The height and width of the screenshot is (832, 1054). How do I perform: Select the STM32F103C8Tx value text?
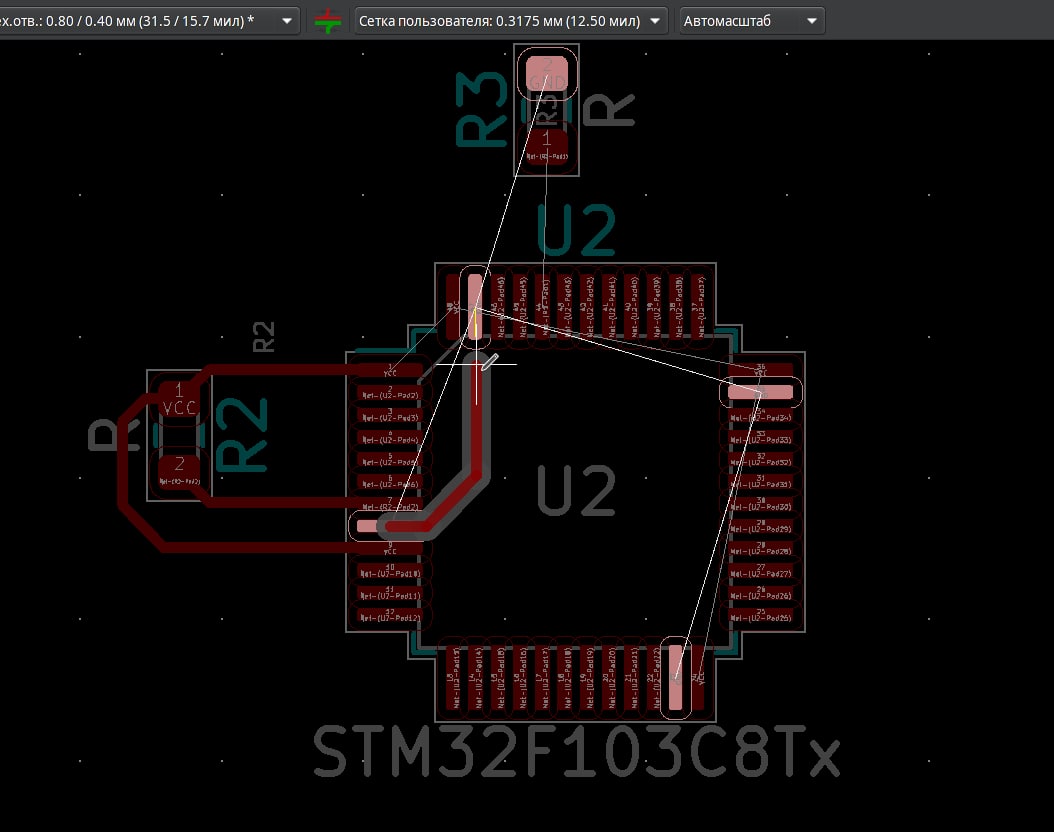[577, 751]
